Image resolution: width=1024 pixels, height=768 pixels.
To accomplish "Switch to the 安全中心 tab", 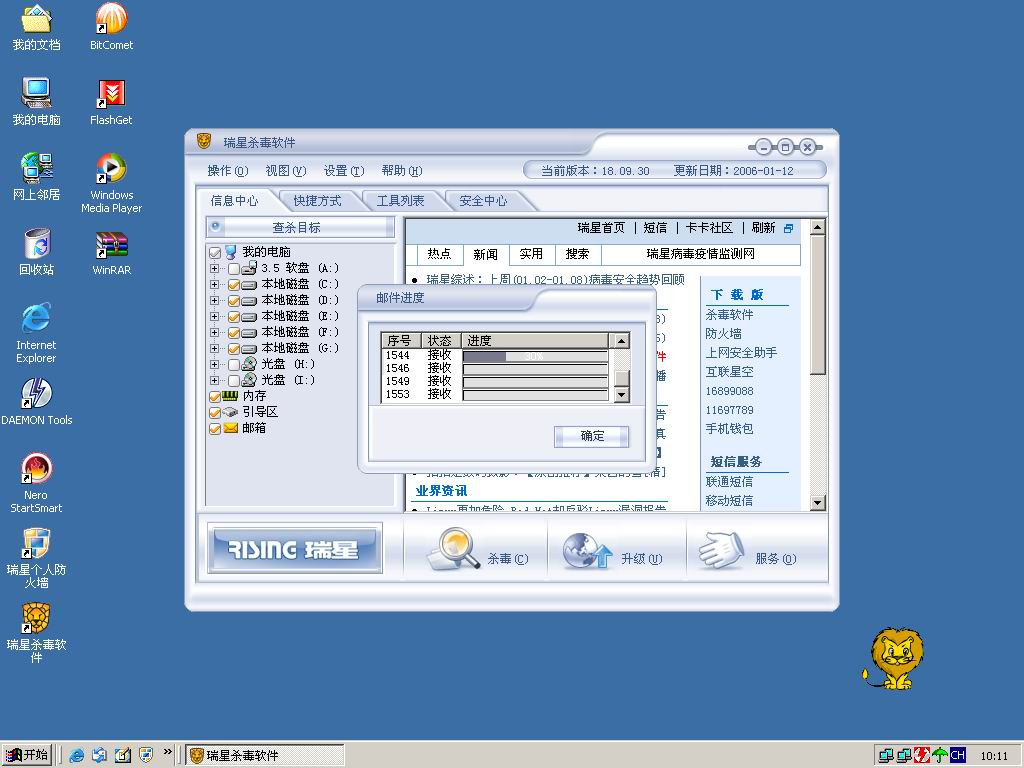I will 483,200.
